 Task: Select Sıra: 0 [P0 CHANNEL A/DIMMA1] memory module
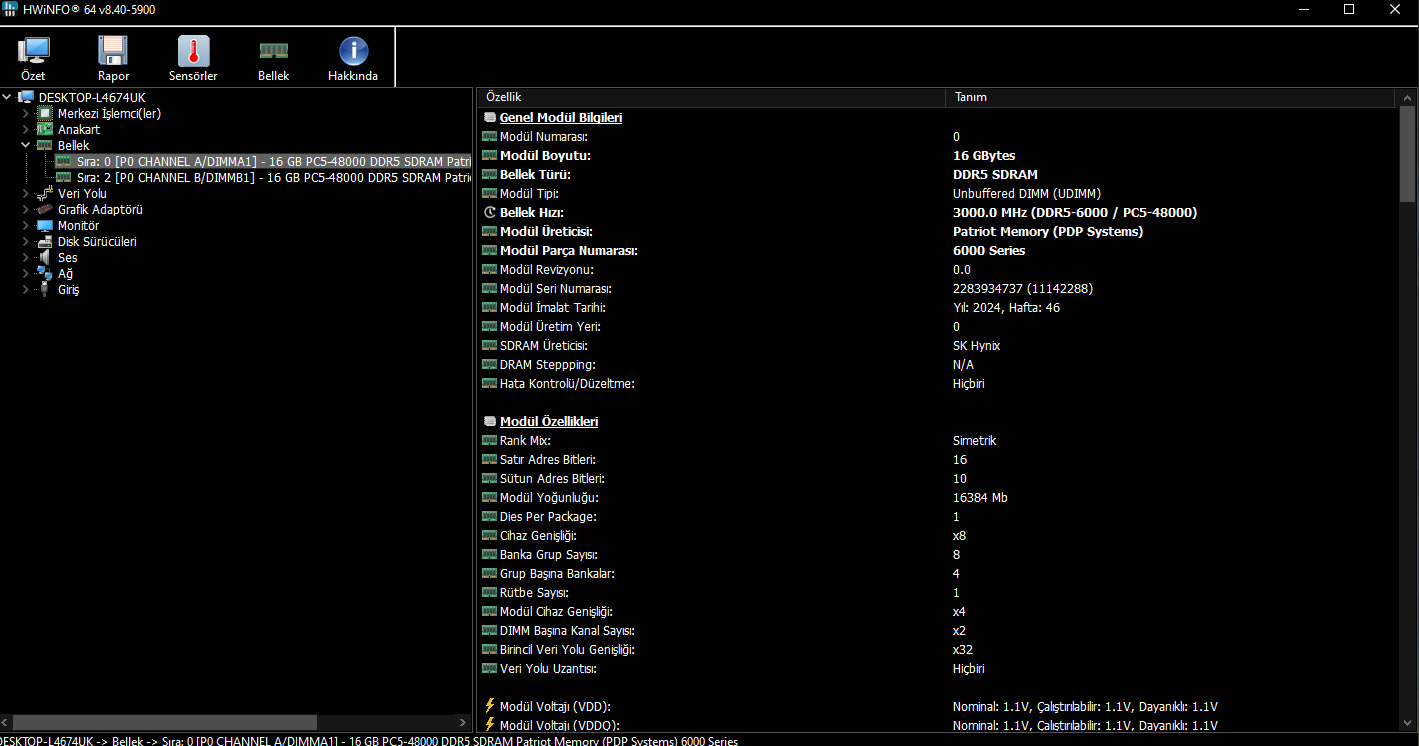(x=273, y=161)
